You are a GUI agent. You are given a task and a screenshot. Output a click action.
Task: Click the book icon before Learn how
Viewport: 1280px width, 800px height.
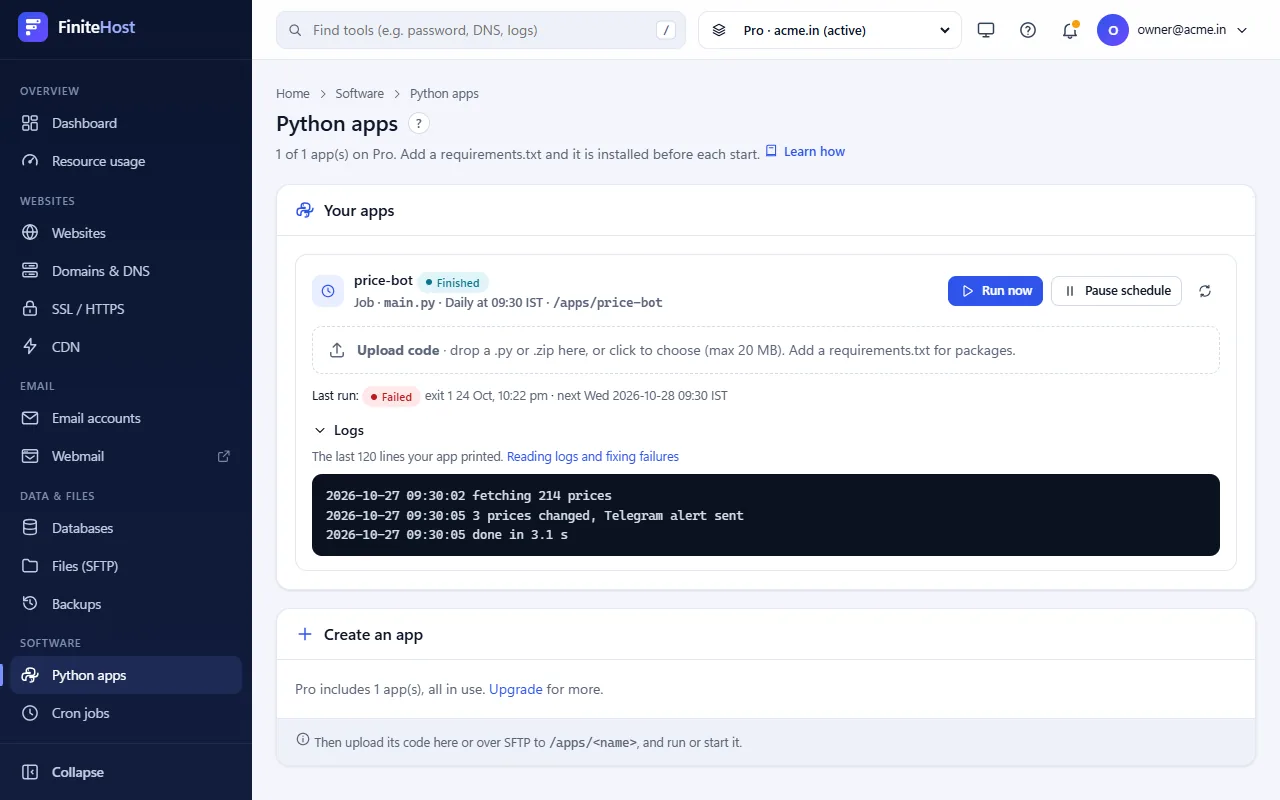pyautogui.click(x=771, y=151)
